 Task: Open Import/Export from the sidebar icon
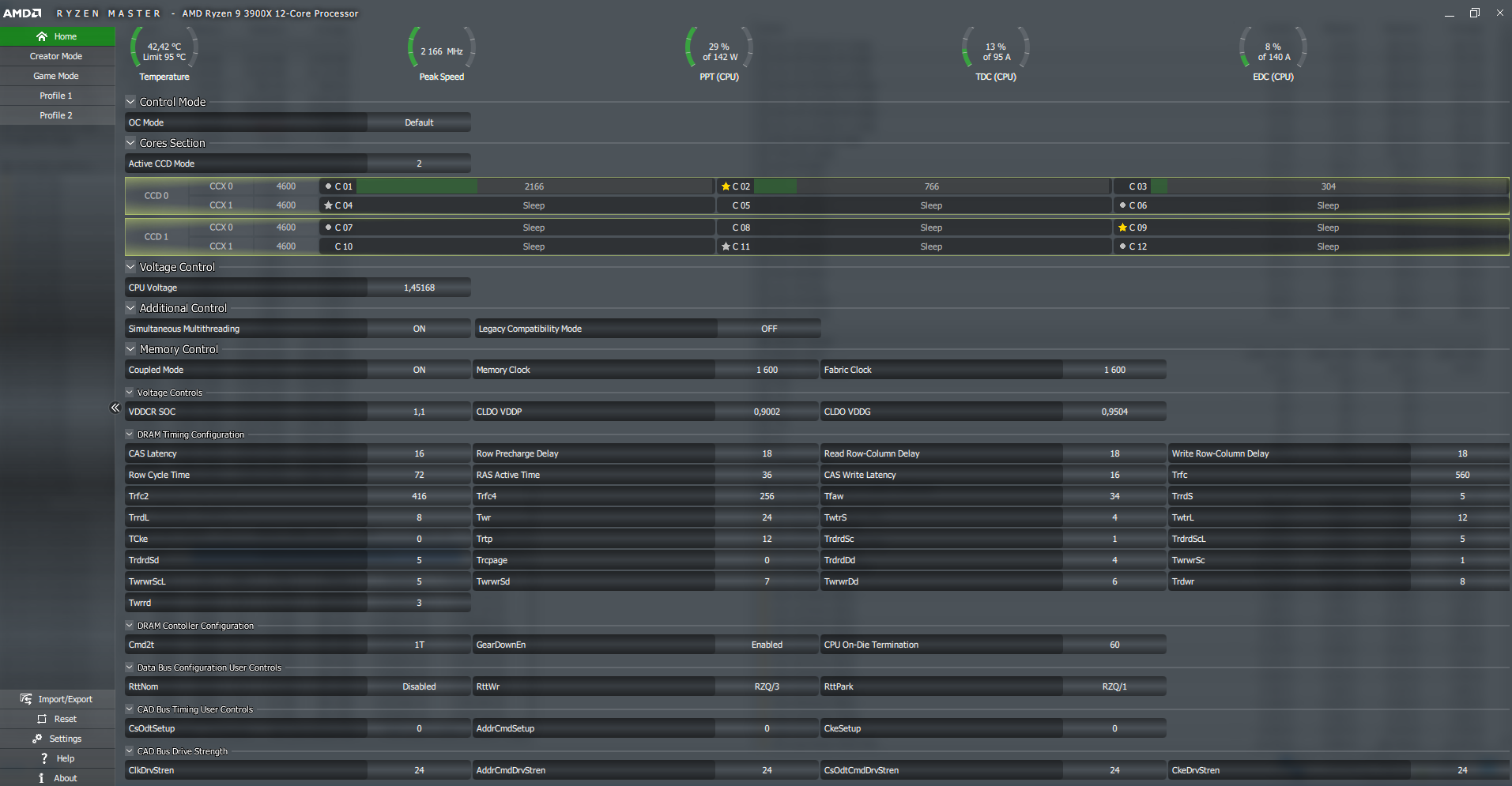coord(26,699)
